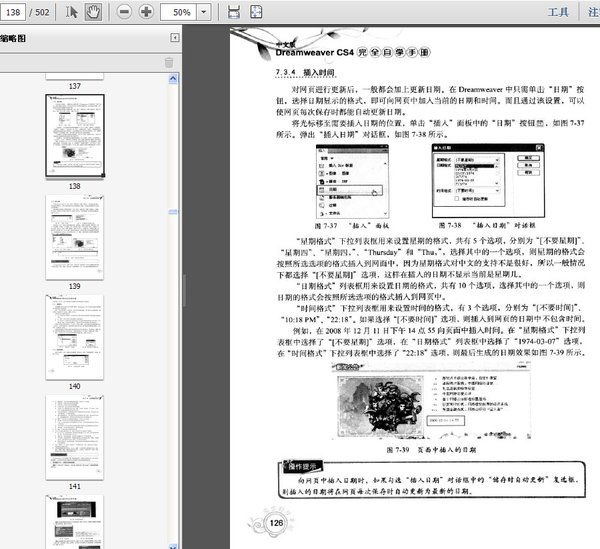The width and height of the screenshot is (600, 549).
Task: Click figure 7-39 web page image
Action: pos(431,401)
